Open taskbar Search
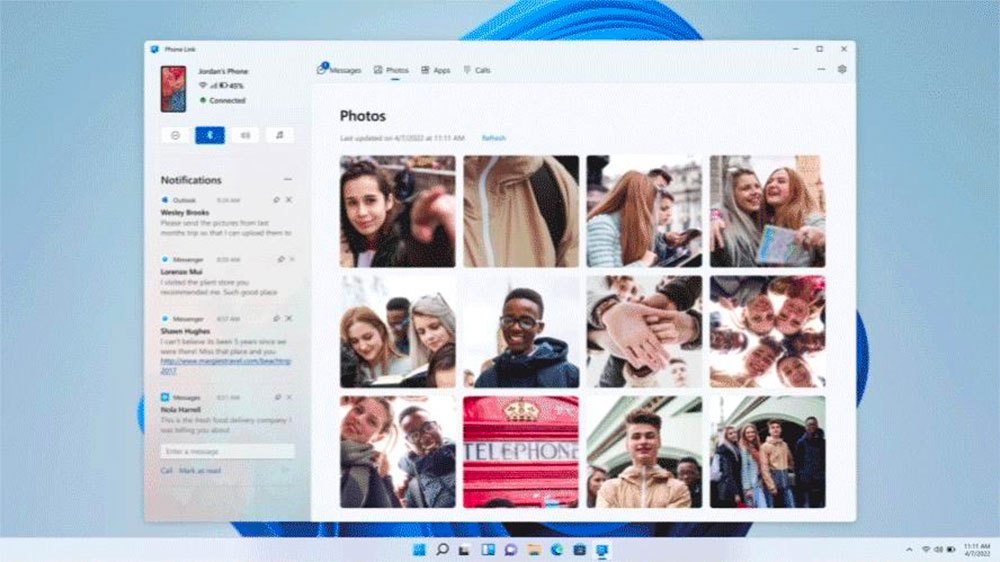This screenshot has width=1000, height=562. point(442,550)
